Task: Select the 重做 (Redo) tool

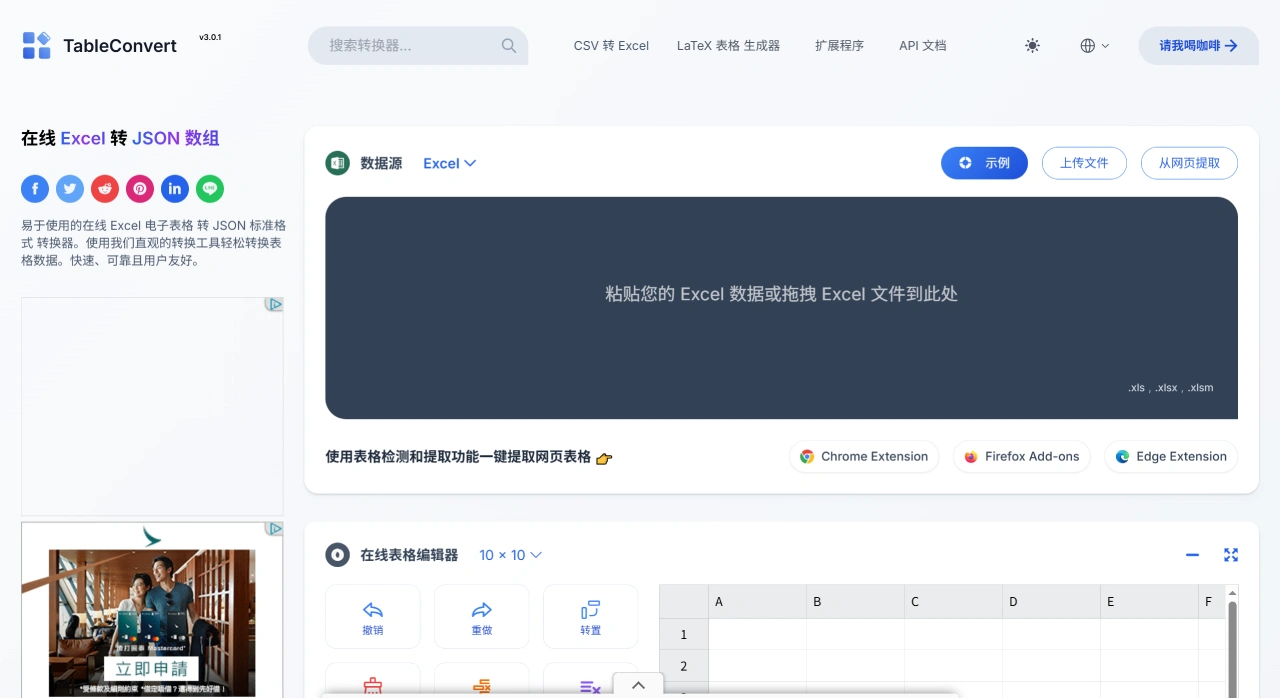Action: [481, 616]
